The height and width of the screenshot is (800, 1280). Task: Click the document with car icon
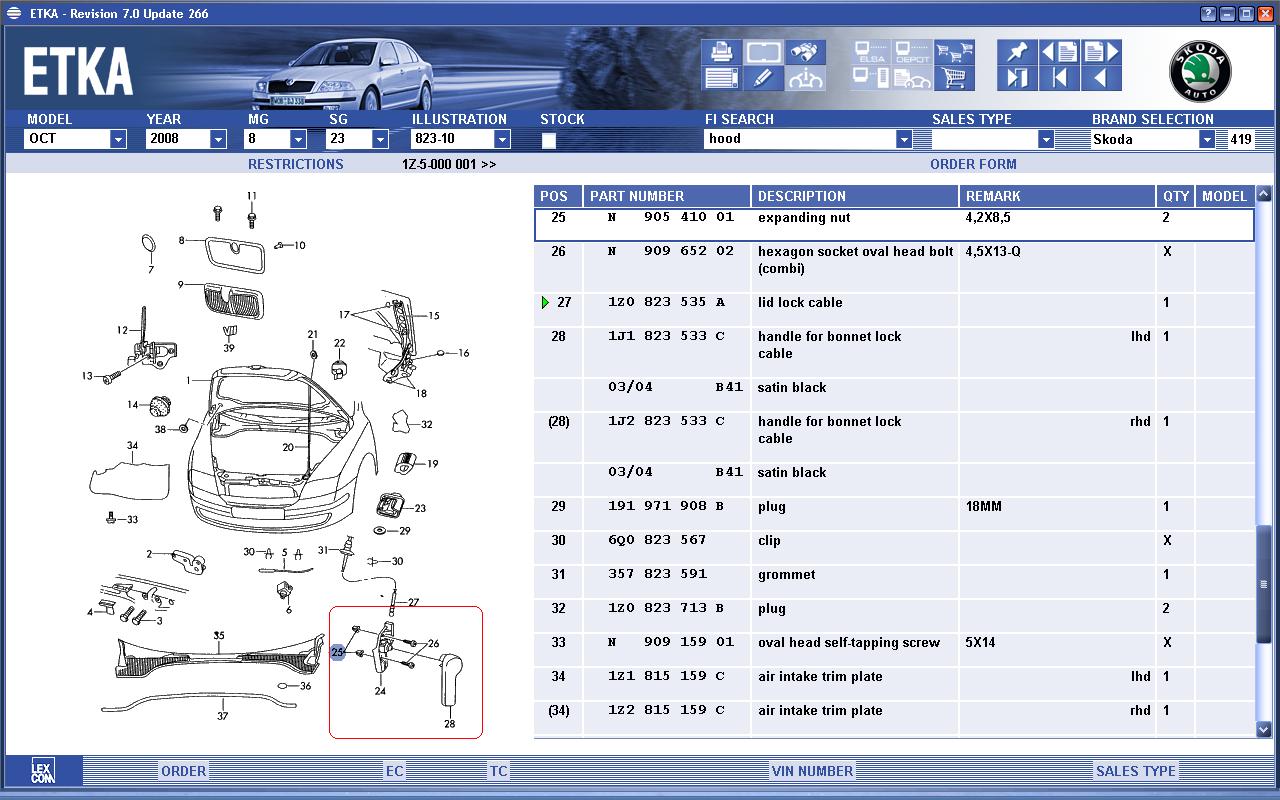pos(913,78)
